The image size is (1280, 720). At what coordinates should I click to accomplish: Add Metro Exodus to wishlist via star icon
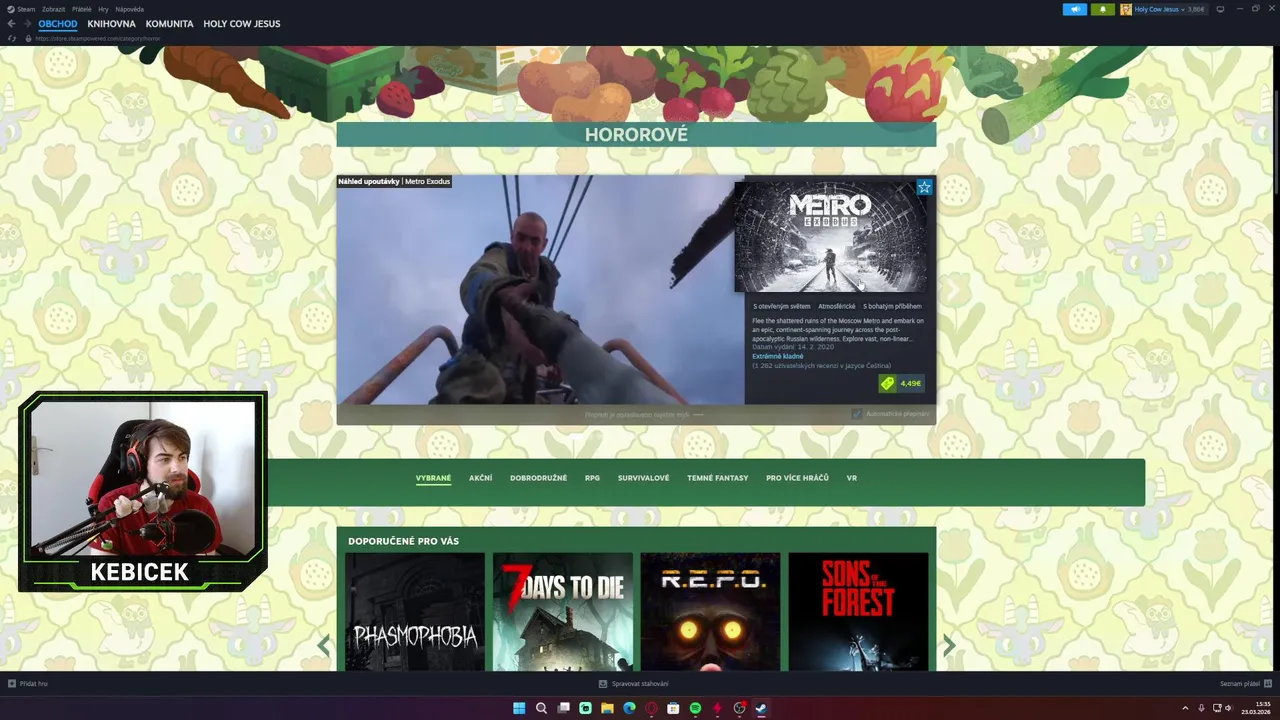click(x=924, y=187)
